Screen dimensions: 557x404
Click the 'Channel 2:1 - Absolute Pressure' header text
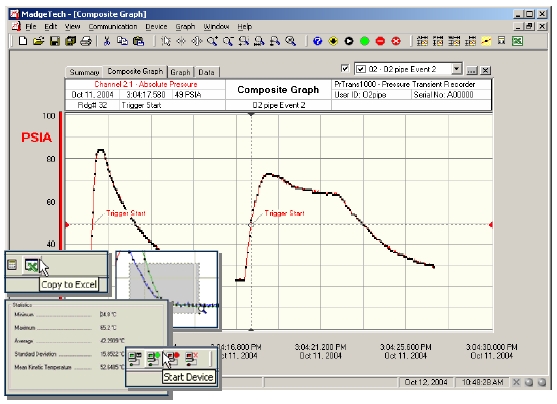tap(146, 84)
